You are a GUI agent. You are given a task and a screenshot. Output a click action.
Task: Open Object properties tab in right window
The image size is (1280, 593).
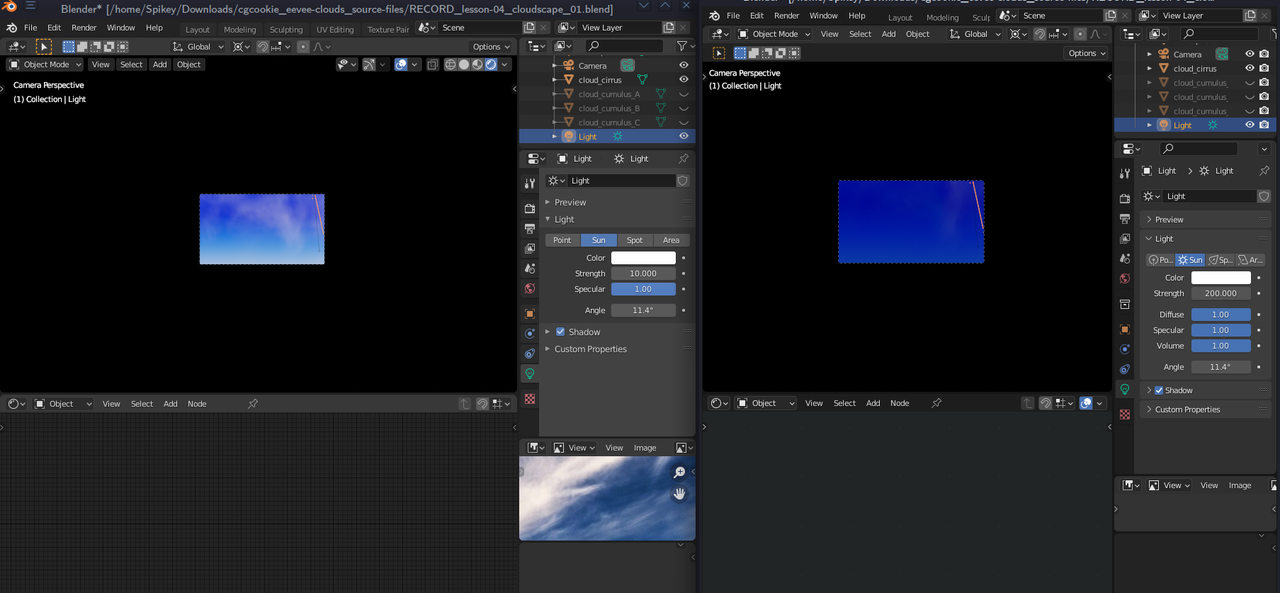point(1125,329)
